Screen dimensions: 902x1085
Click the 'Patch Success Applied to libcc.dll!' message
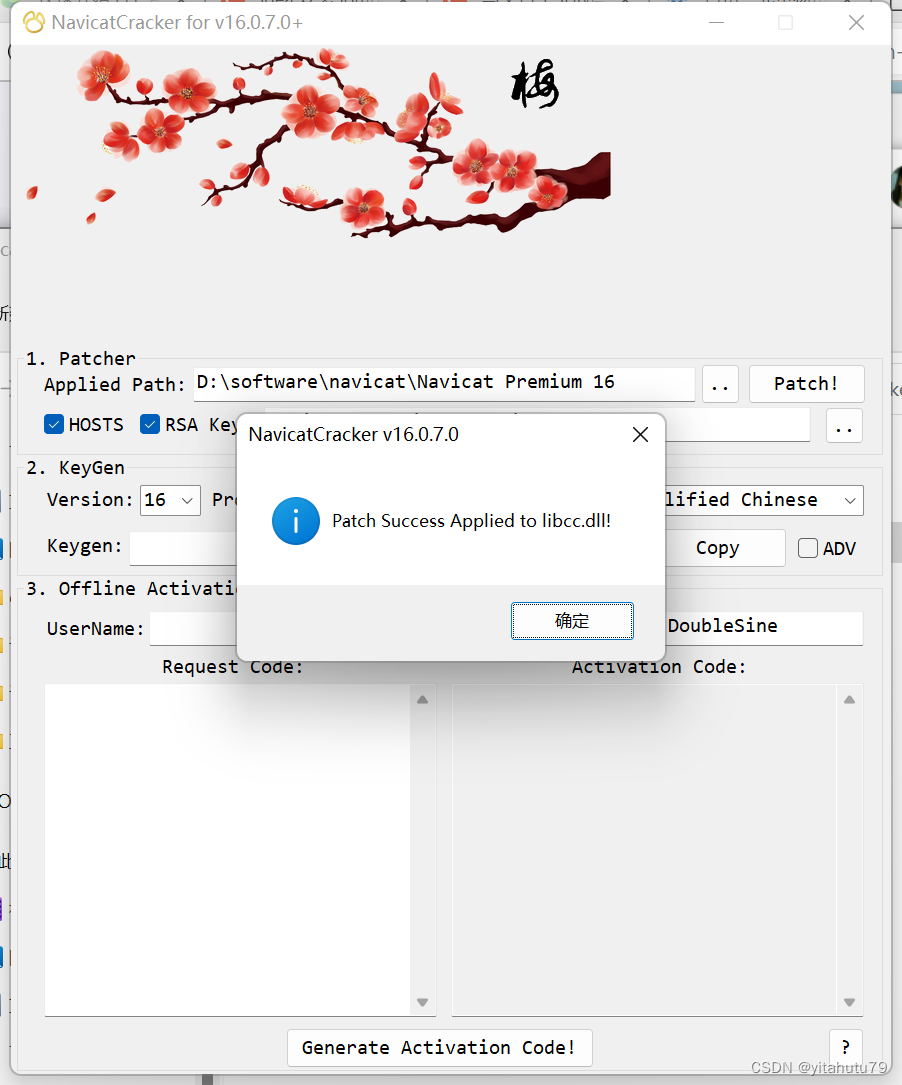(471, 521)
